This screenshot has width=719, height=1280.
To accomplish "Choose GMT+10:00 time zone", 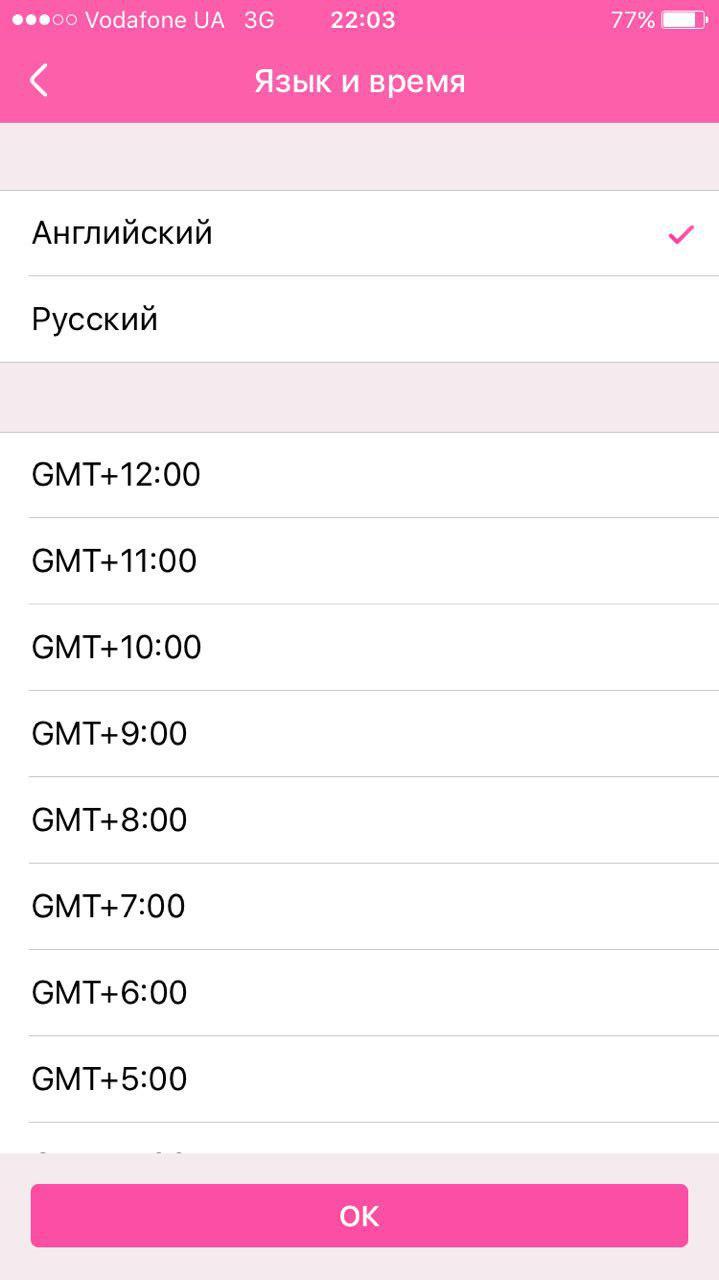I will click(116, 647).
